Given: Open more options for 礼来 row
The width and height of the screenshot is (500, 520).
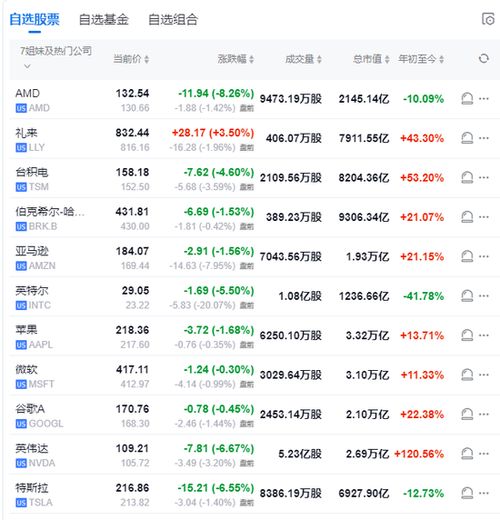Looking at the screenshot, I should pos(484,138).
